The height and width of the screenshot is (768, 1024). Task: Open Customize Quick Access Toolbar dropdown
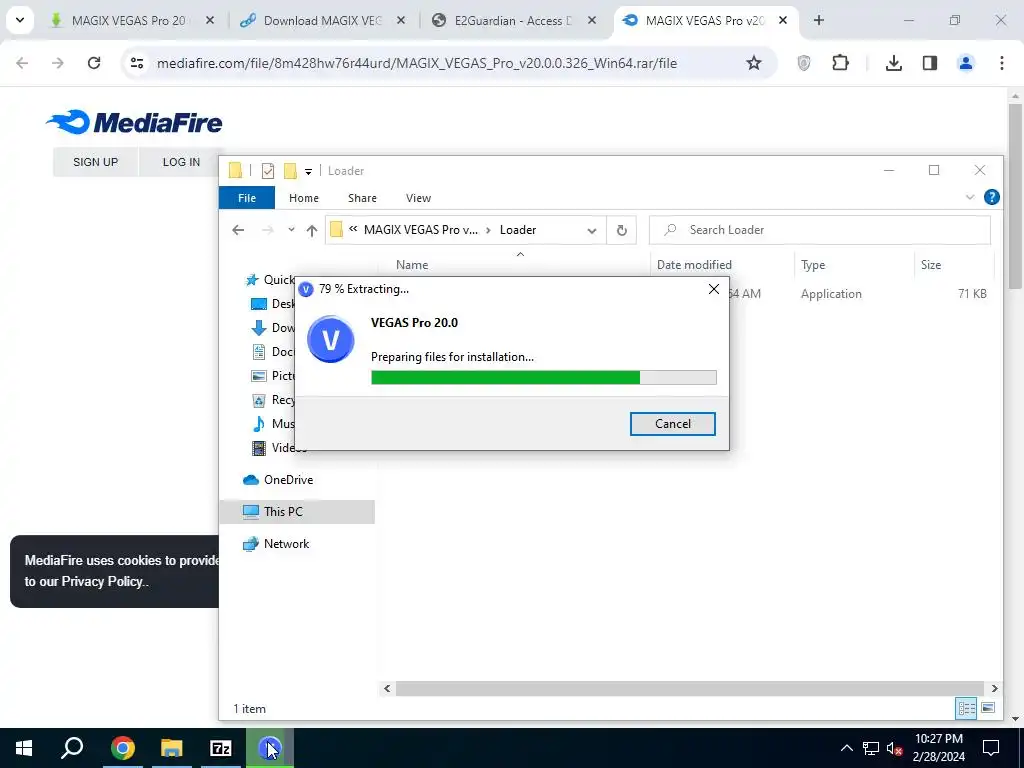click(x=308, y=172)
